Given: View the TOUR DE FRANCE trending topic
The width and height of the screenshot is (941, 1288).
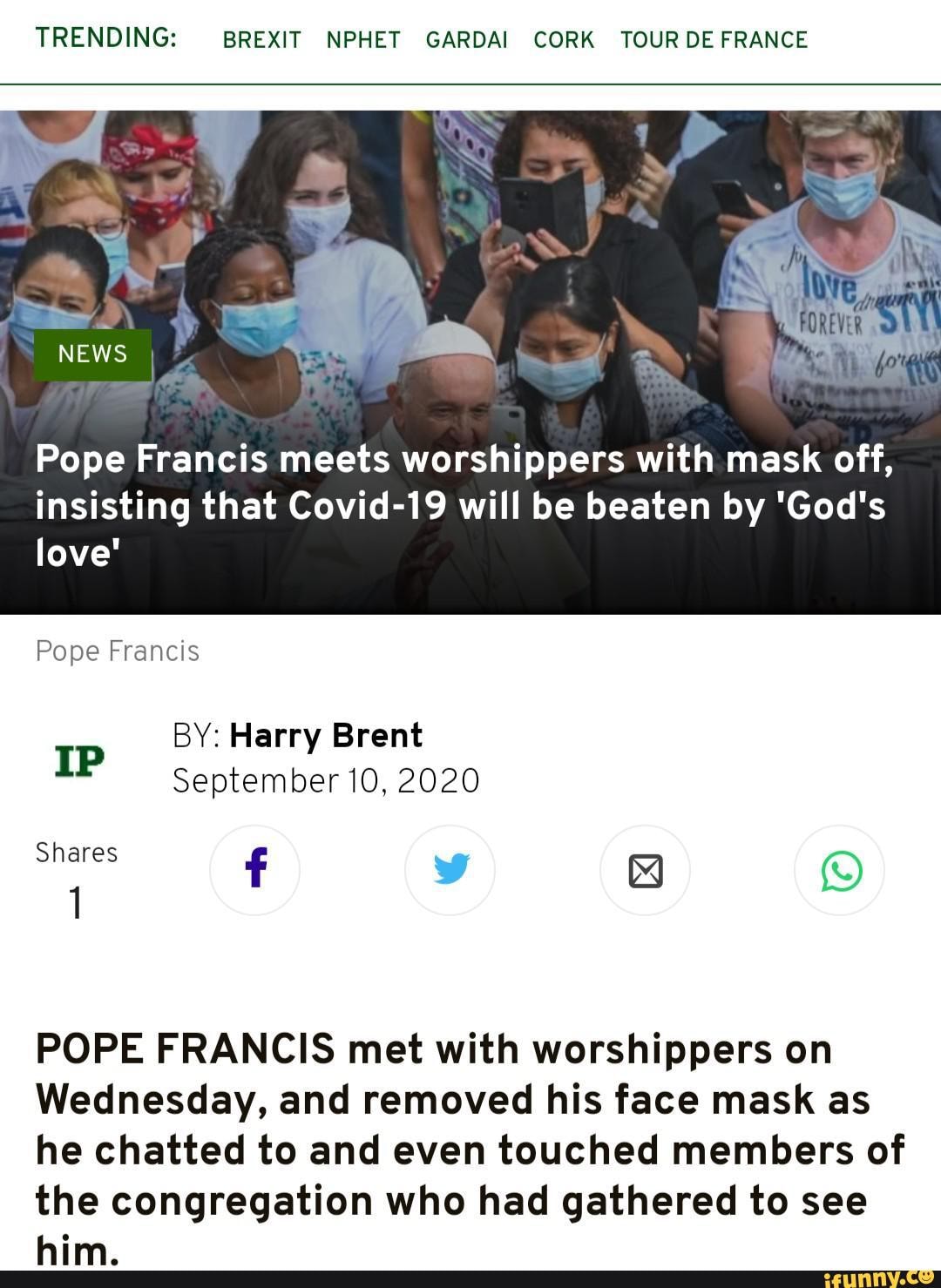Looking at the screenshot, I should click(714, 40).
